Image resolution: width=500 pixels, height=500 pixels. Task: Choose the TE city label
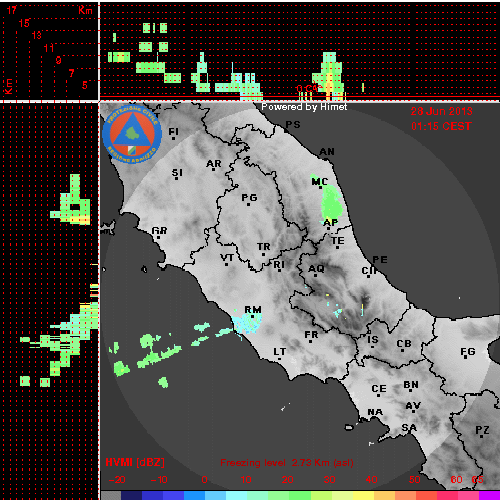tap(338, 241)
